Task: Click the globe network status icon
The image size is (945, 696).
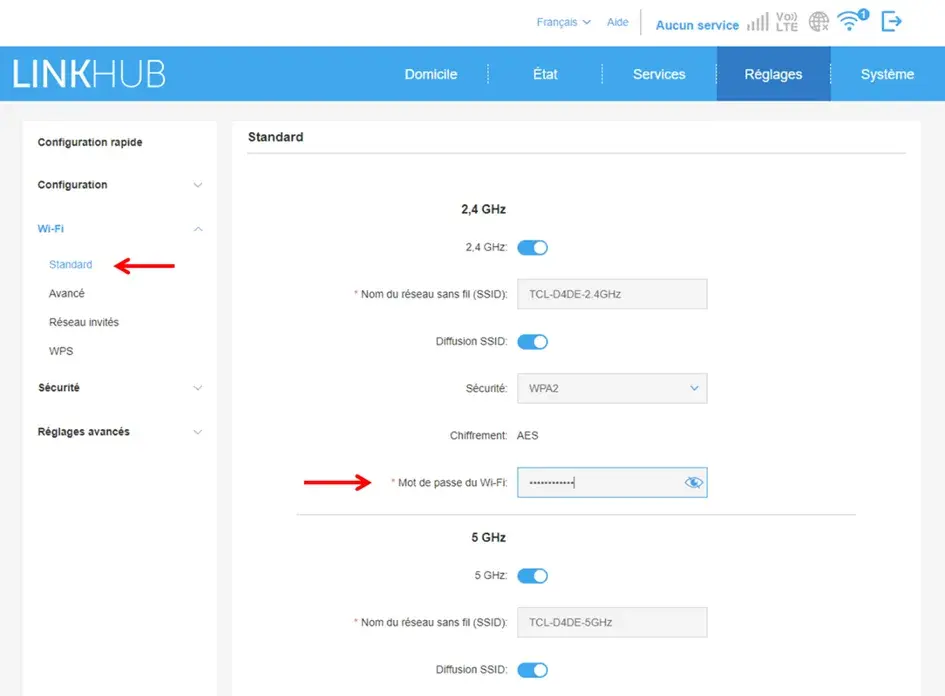Action: click(819, 22)
